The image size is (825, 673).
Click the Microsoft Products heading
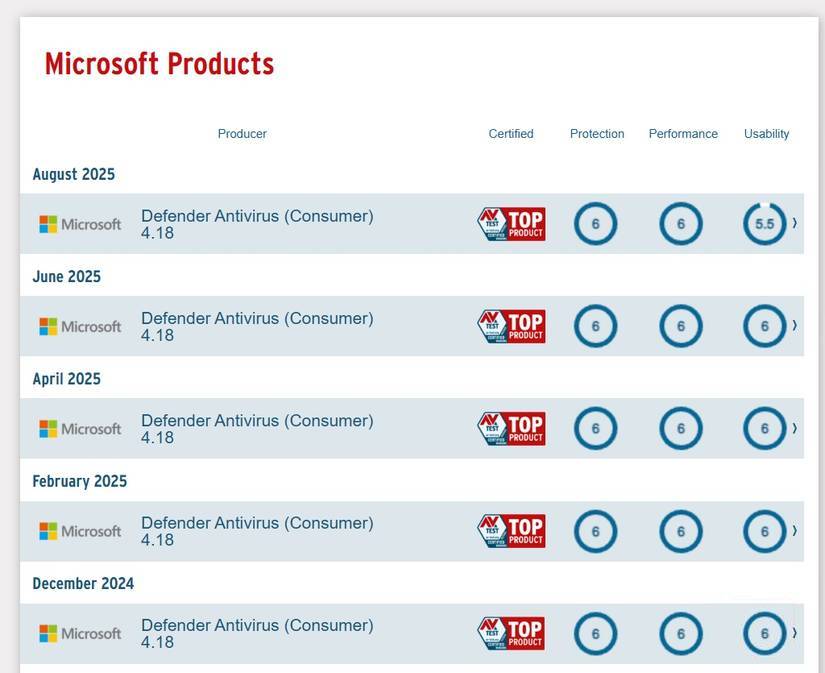point(160,63)
